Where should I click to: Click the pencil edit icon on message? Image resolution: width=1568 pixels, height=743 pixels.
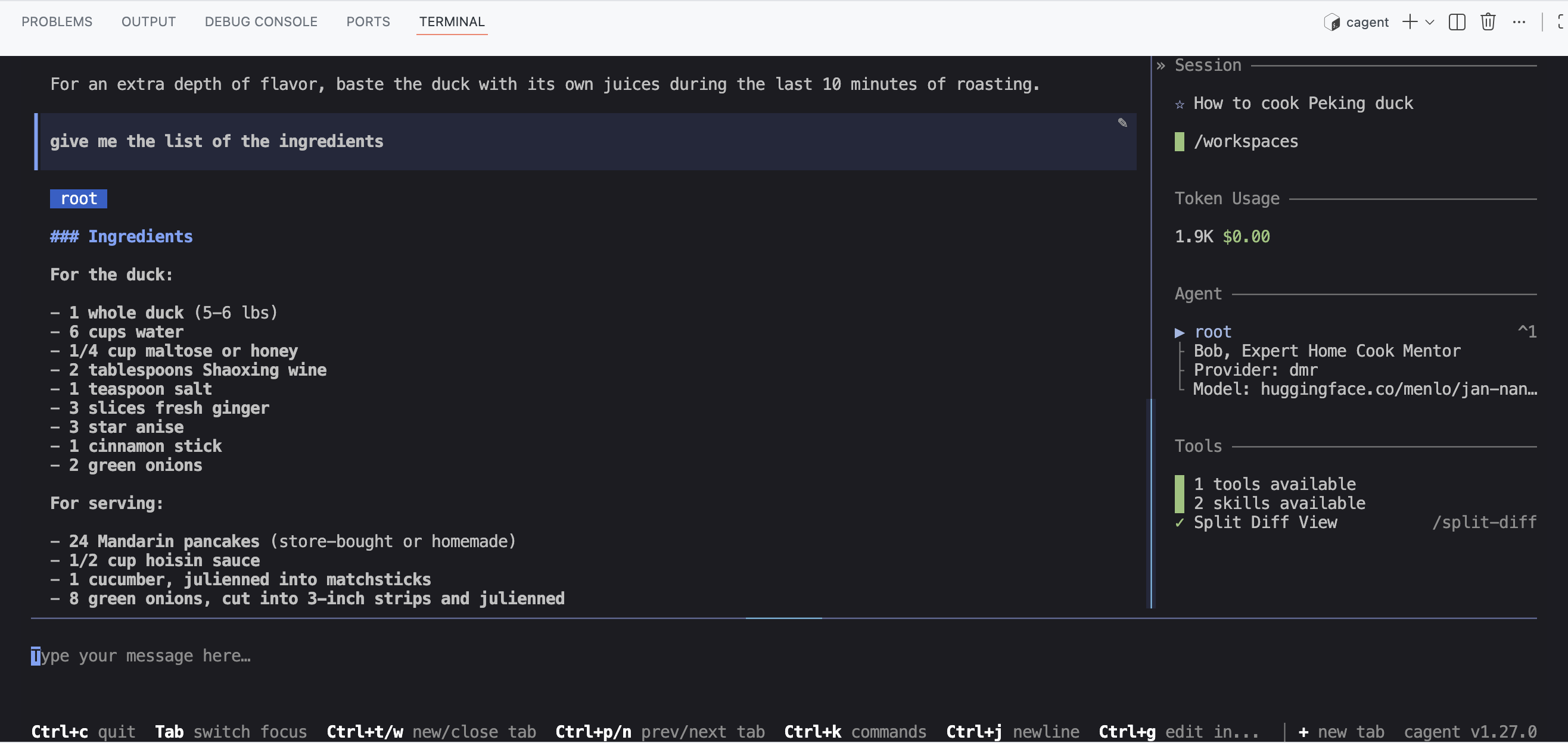[x=1122, y=123]
